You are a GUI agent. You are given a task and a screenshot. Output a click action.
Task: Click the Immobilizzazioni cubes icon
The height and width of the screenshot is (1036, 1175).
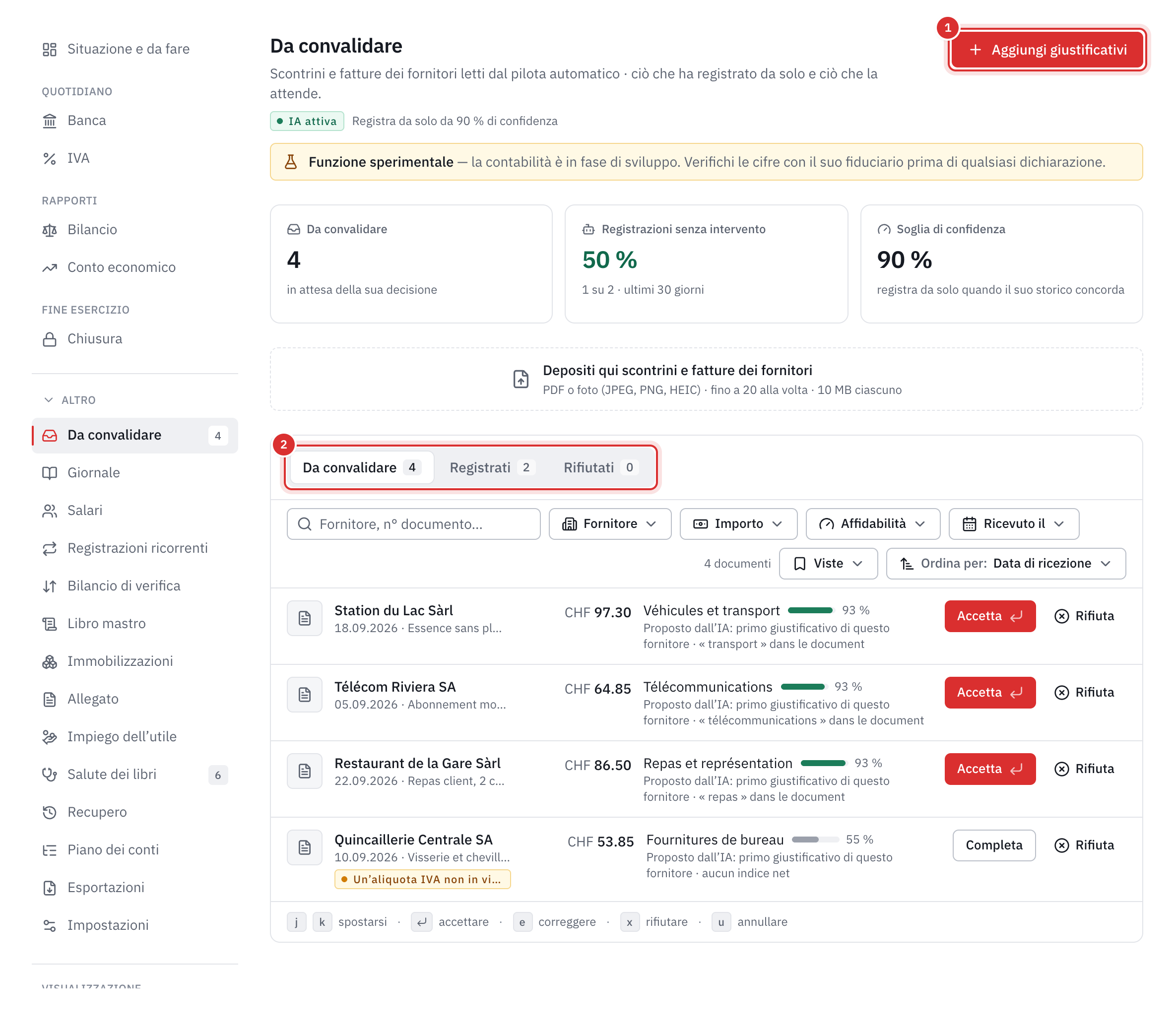[50, 662]
